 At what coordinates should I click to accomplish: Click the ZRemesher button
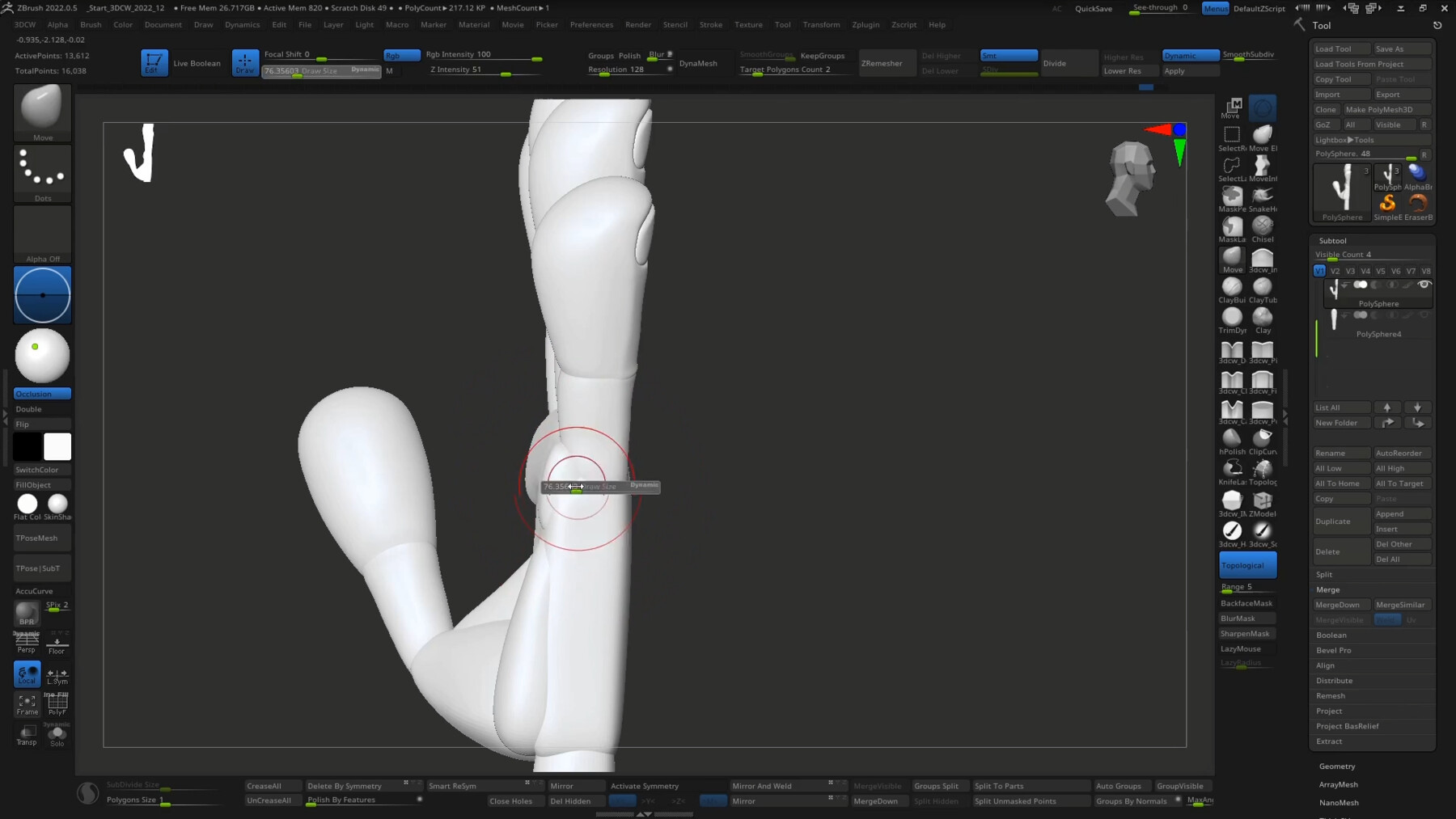pyautogui.click(x=886, y=63)
